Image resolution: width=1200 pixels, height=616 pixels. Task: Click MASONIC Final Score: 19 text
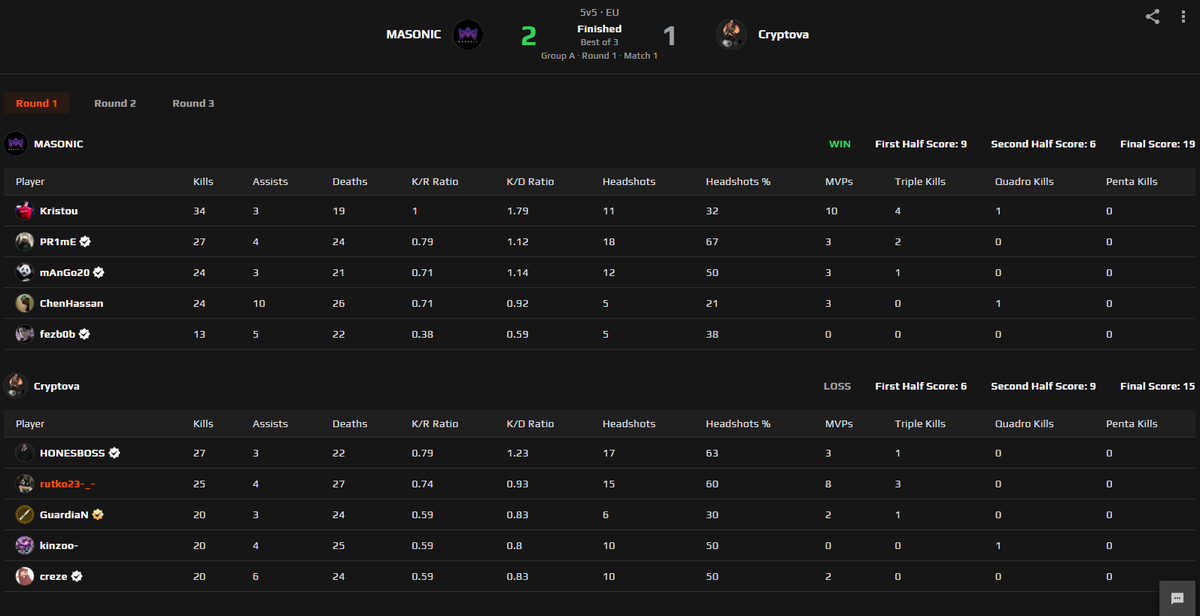1158,144
